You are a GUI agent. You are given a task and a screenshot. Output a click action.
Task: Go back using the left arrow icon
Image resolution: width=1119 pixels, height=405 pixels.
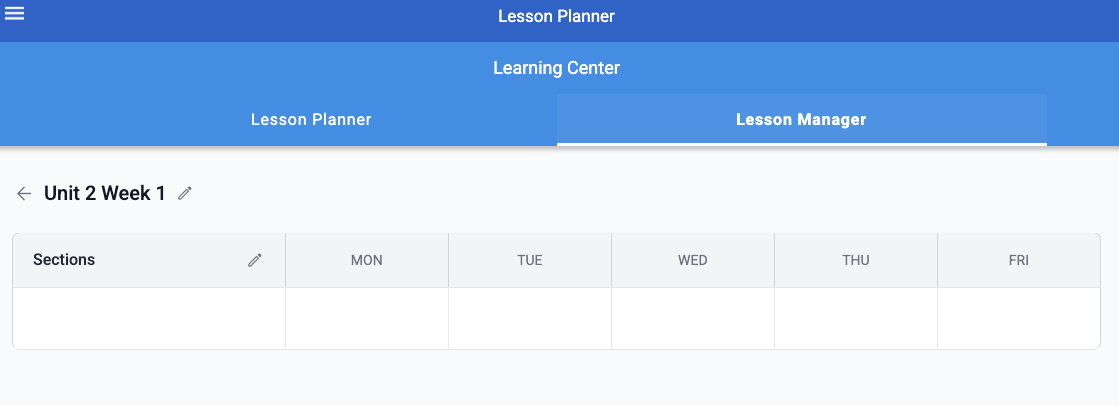pos(24,193)
